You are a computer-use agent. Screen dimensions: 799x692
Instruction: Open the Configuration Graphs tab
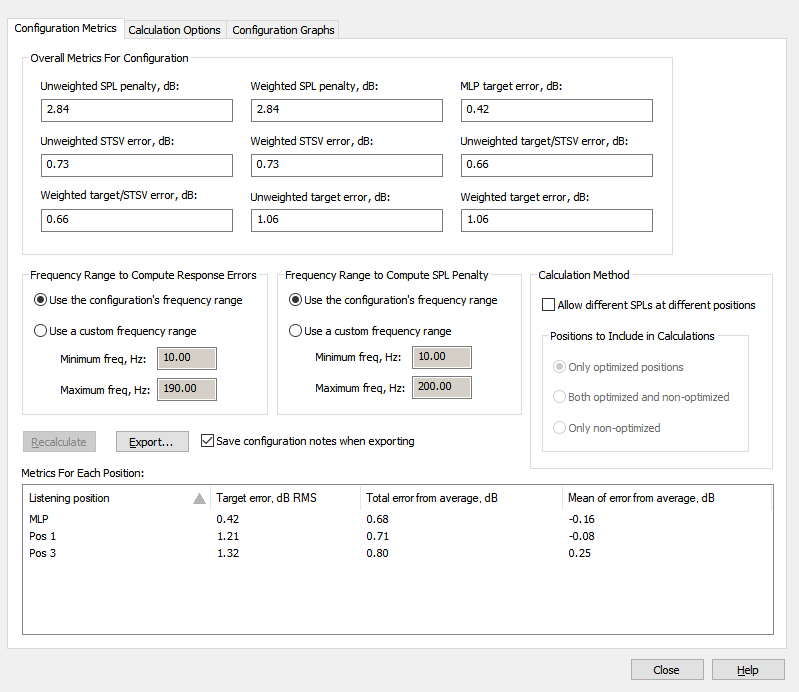click(283, 30)
